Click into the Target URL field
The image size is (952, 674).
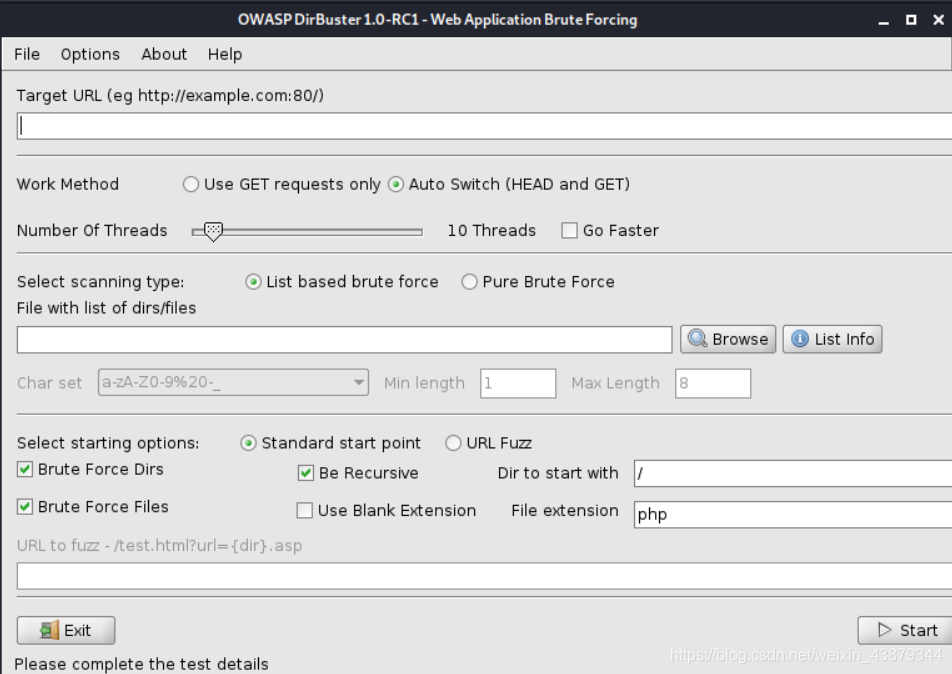484,126
